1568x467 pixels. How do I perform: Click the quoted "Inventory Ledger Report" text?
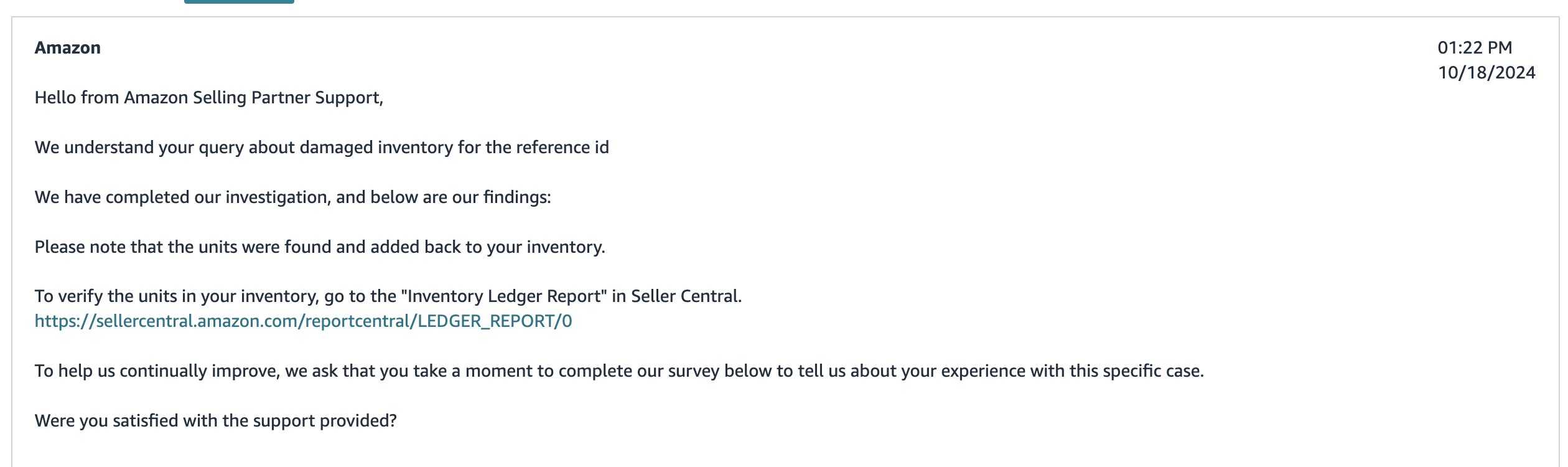(504, 296)
